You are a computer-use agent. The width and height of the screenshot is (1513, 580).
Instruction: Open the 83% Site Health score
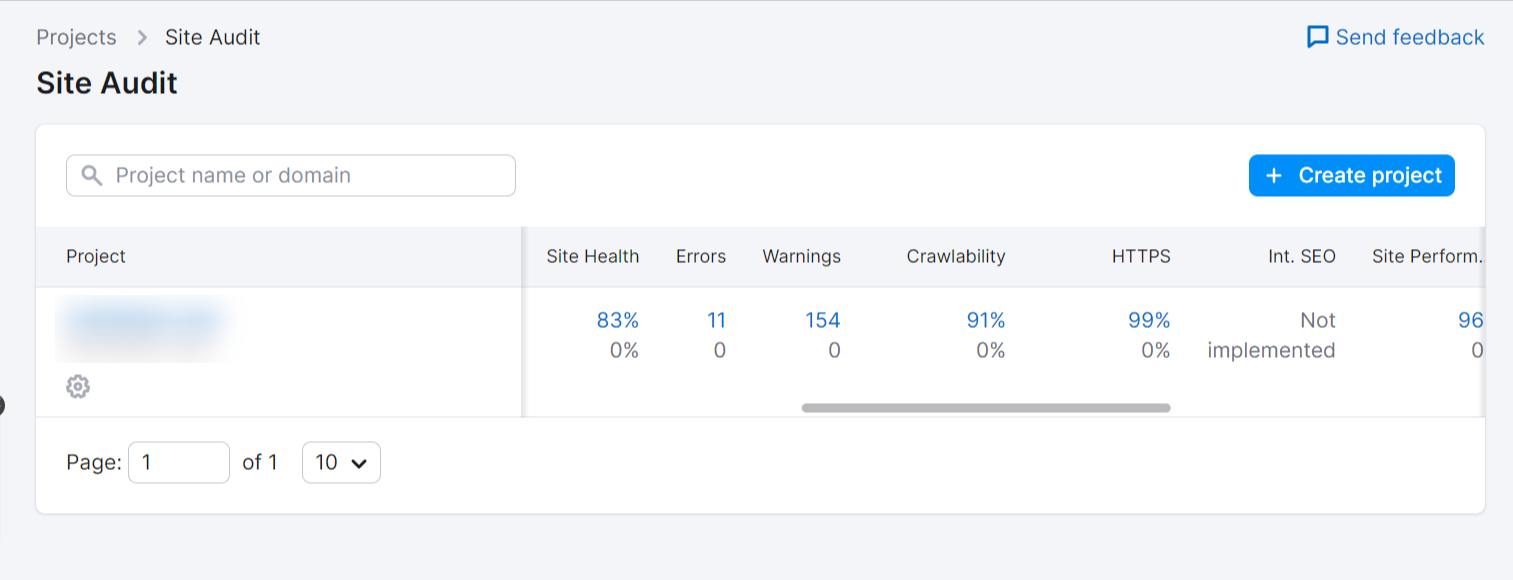[617, 321]
